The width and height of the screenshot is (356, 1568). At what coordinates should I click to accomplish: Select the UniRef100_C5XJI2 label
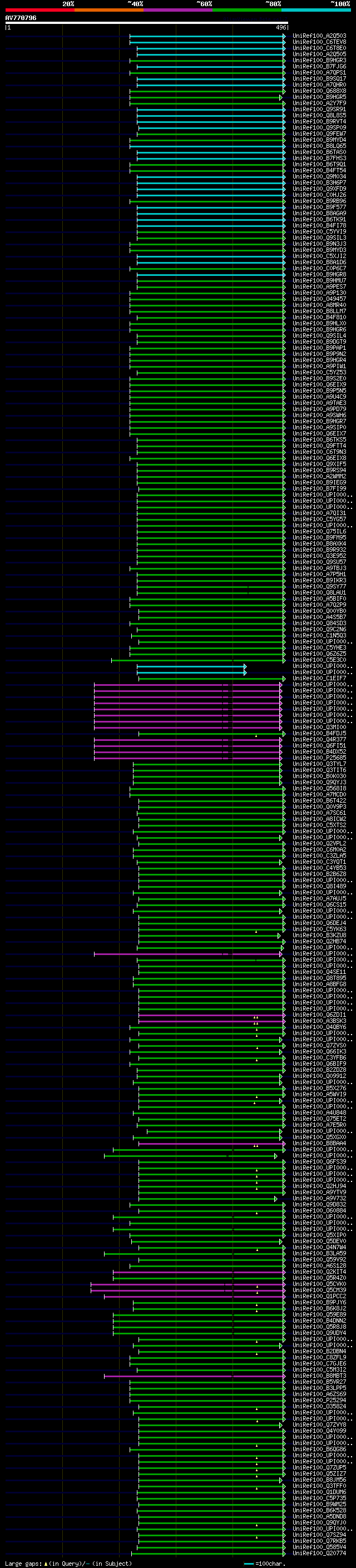pos(319,256)
